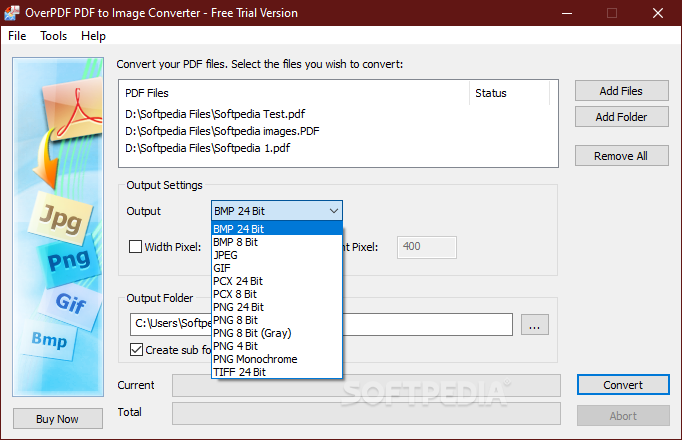The width and height of the screenshot is (682, 440).
Task: Select PCX 8 Bit output format
Action: click(x=277, y=294)
